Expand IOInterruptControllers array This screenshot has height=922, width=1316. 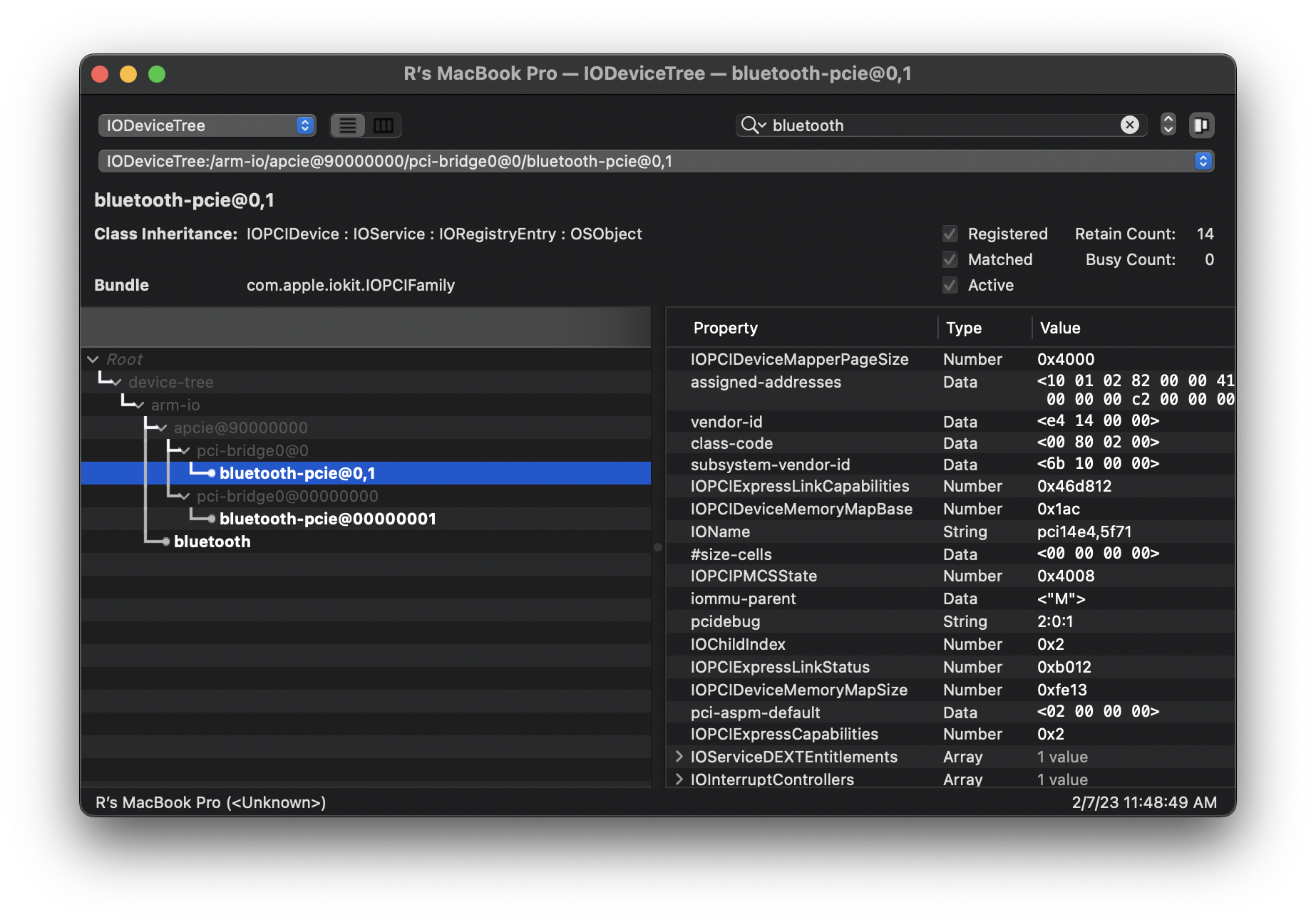(x=679, y=779)
